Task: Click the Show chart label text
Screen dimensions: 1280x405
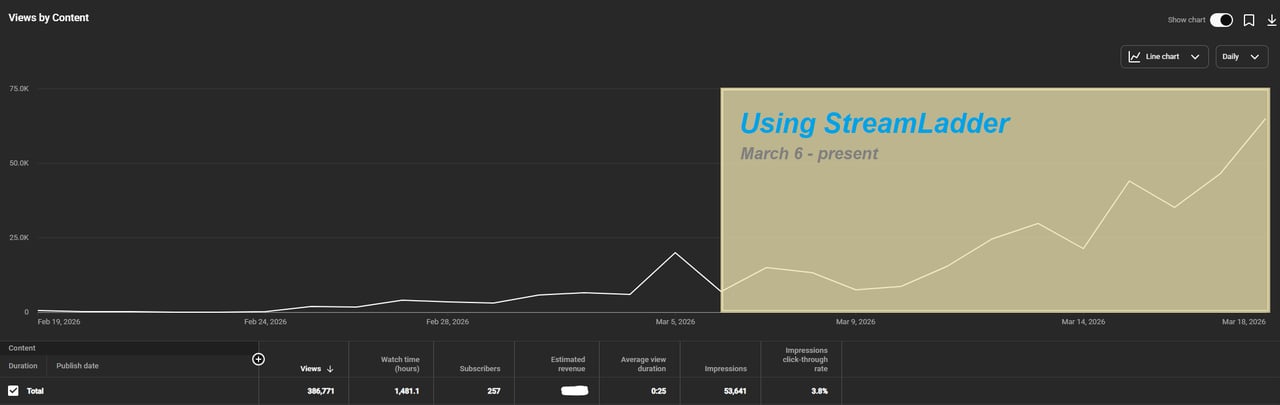Action: (1186, 20)
